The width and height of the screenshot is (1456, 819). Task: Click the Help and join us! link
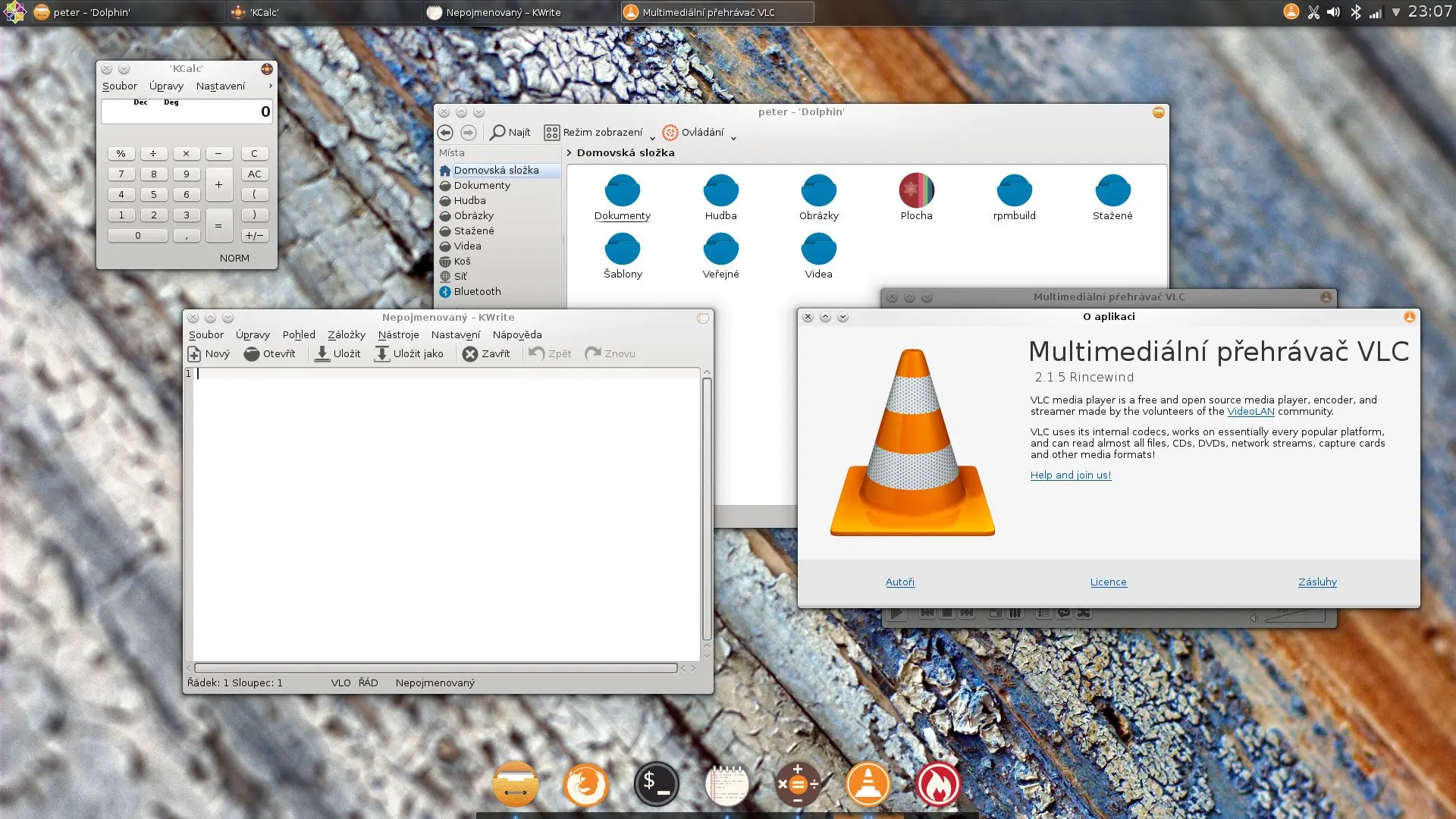click(x=1070, y=475)
